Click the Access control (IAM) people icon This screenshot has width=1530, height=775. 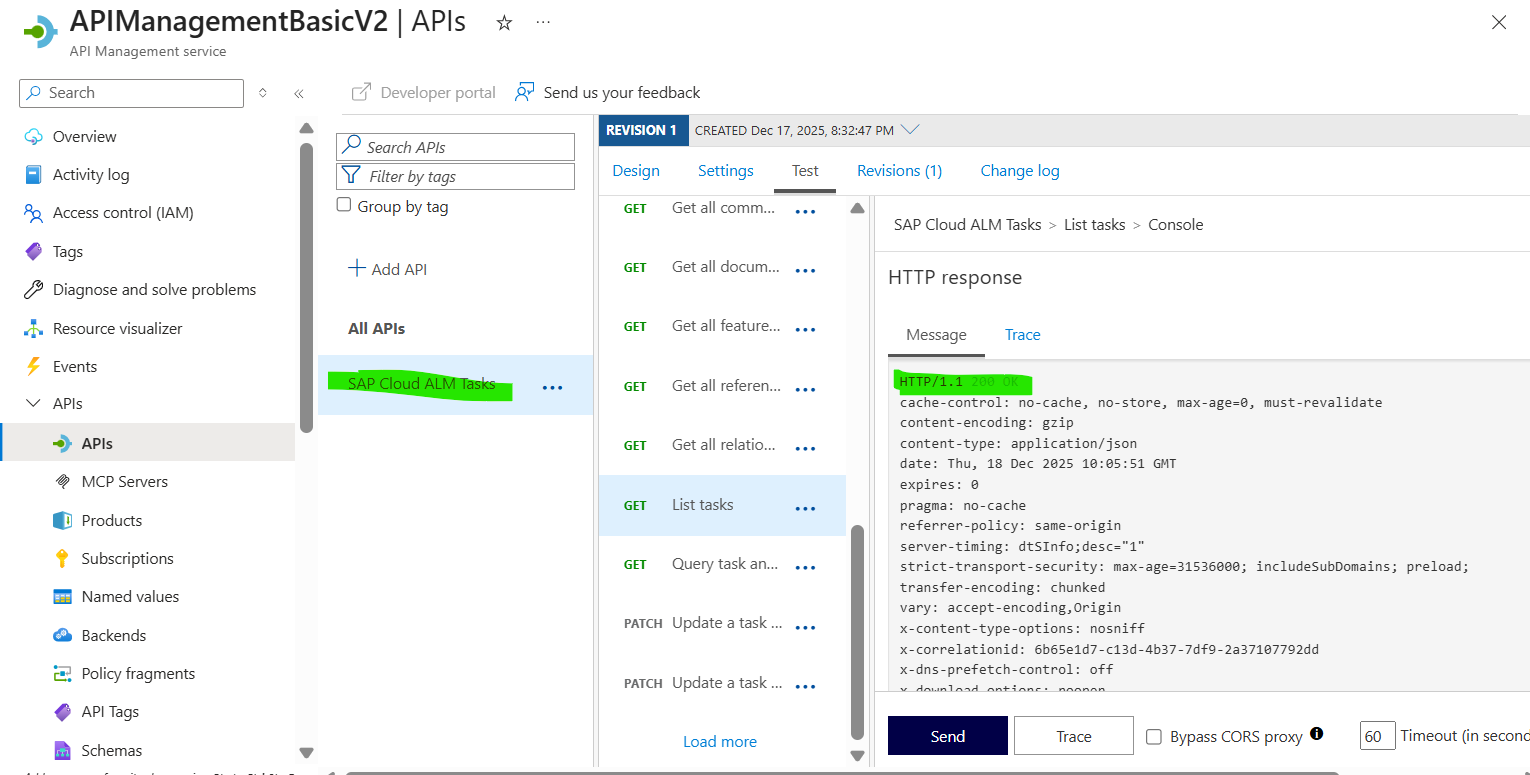34,213
